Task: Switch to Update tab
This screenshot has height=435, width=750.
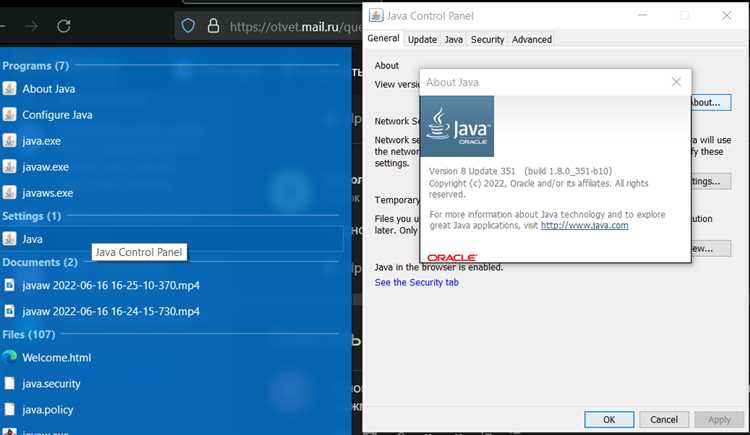Action: (422, 40)
